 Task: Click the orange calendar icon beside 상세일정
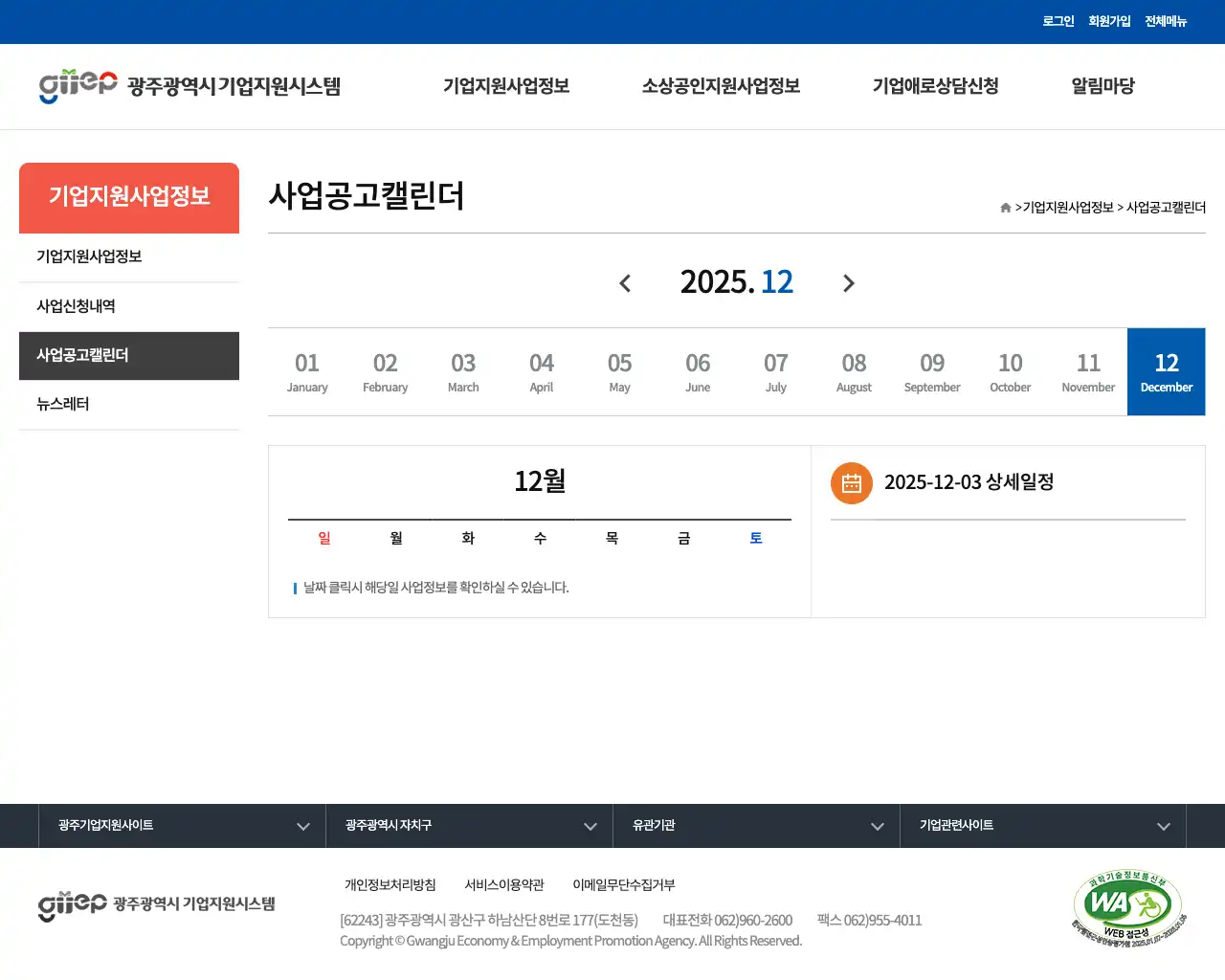coord(851,483)
